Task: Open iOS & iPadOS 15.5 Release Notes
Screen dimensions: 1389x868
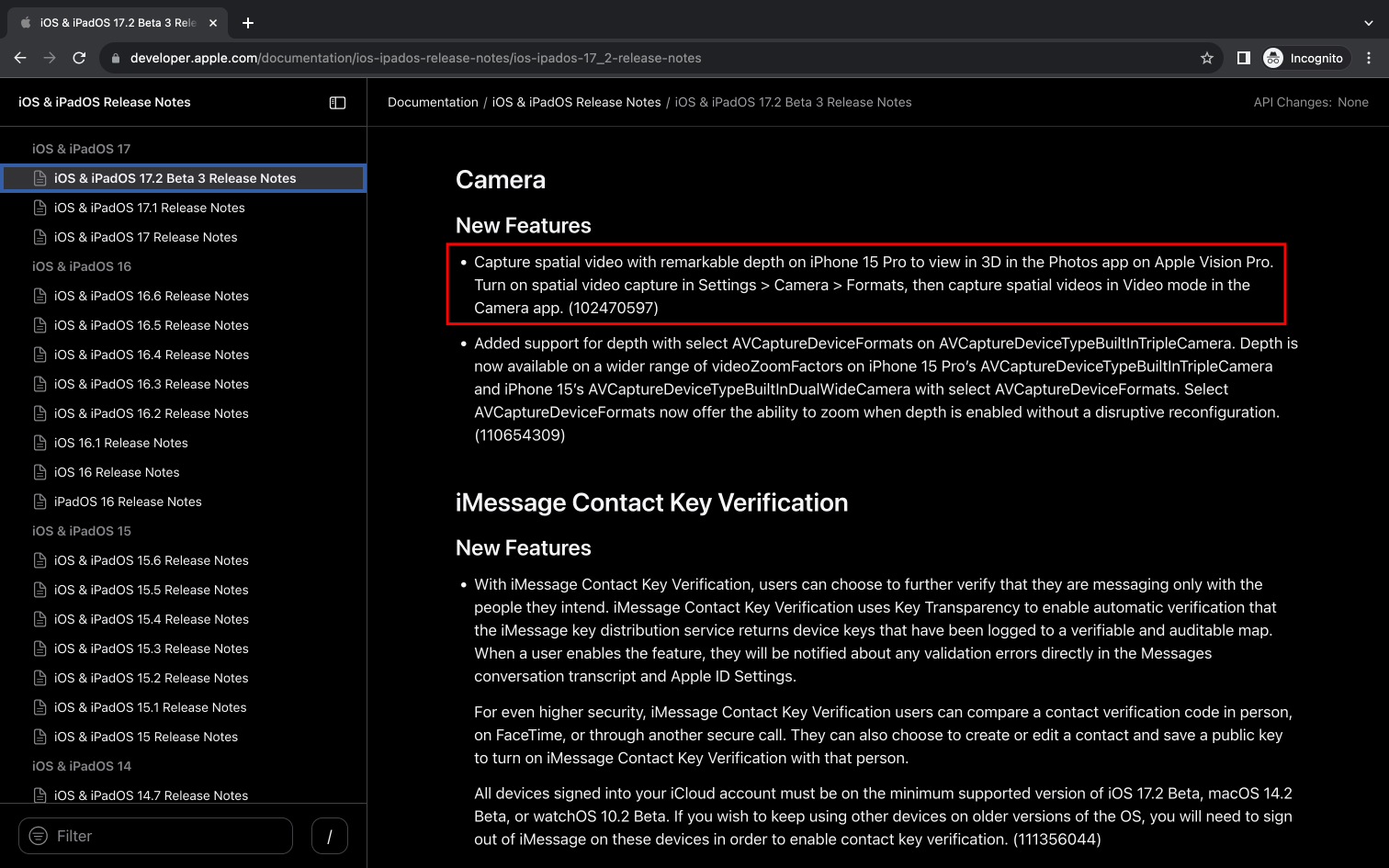Action: pos(151,590)
